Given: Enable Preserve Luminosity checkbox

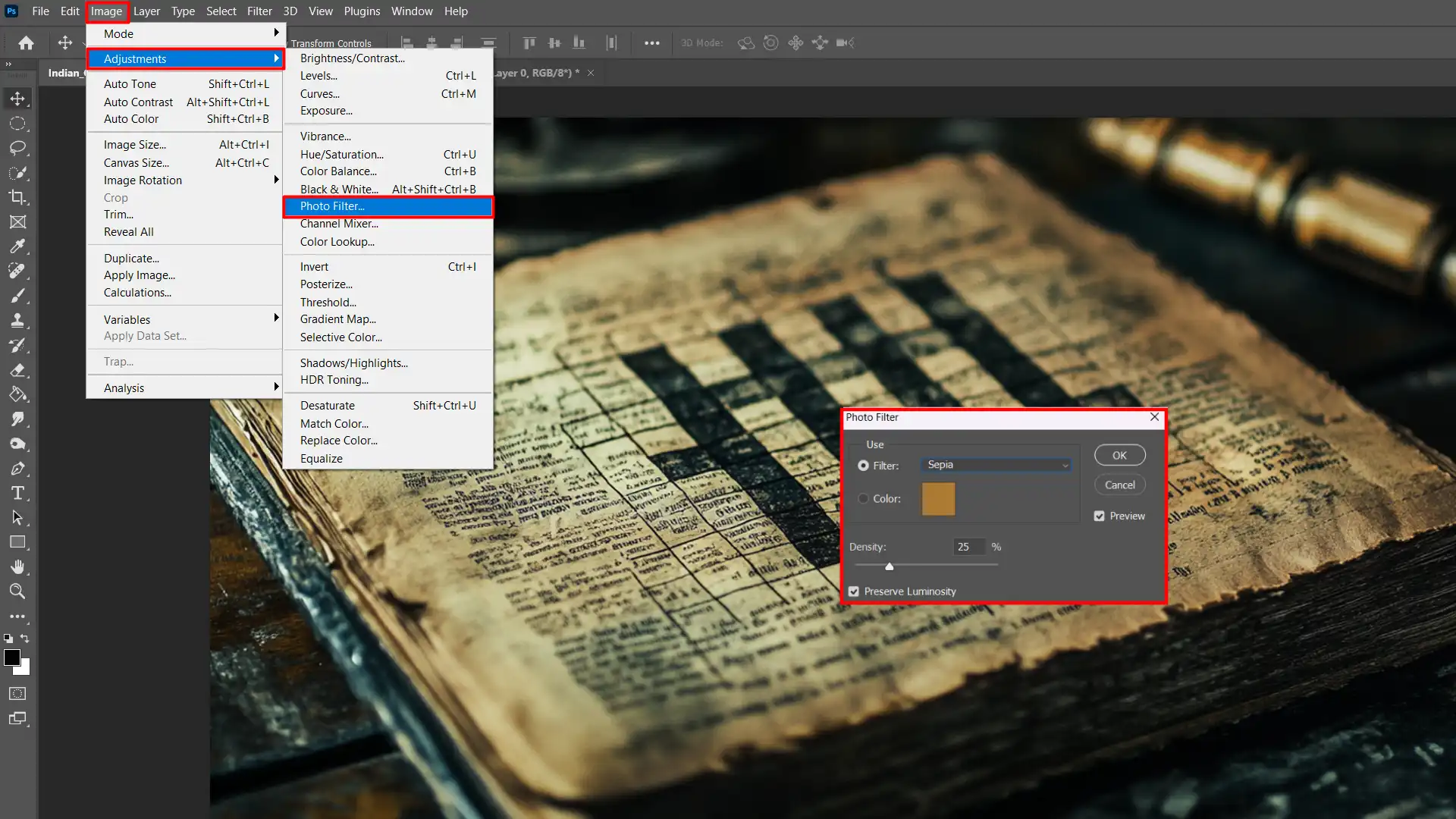Looking at the screenshot, I should (855, 591).
